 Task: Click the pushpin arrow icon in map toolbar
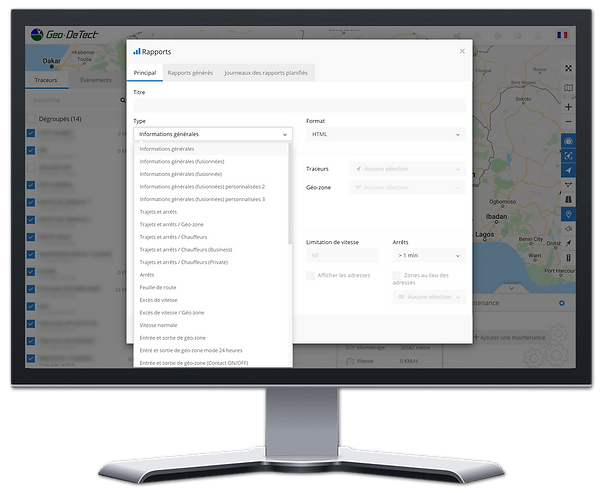tap(568, 243)
